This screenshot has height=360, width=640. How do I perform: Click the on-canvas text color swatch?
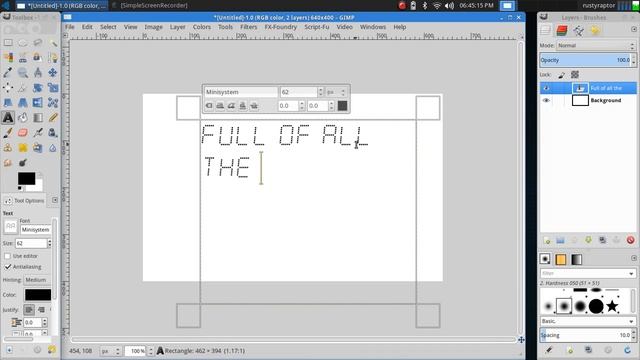(x=342, y=106)
